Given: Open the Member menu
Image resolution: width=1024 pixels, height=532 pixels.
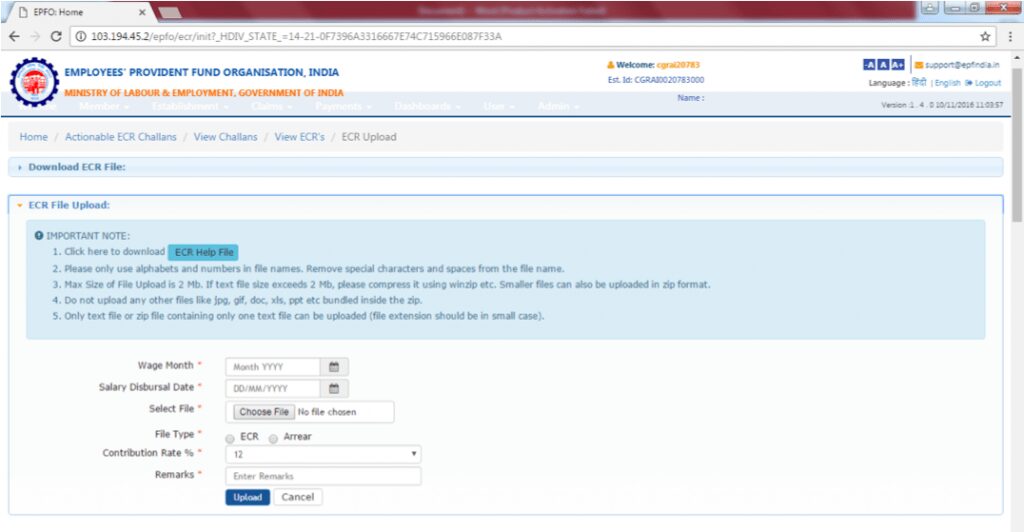Looking at the screenshot, I should coord(103,106).
